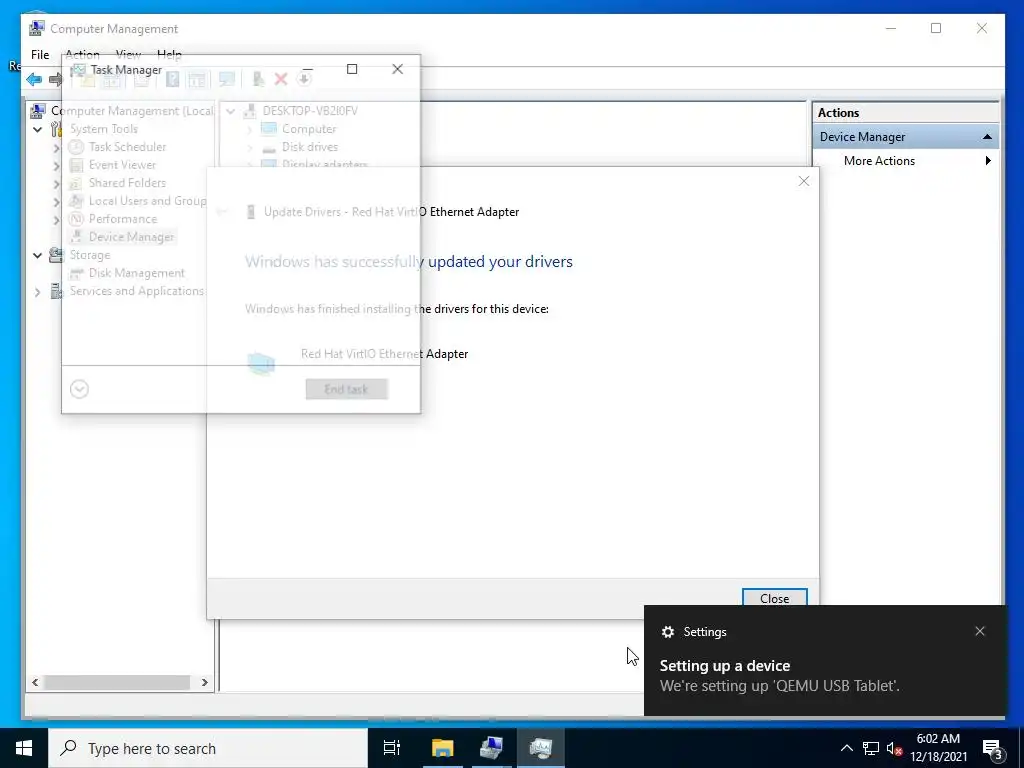This screenshot has height=768, width=1024.
Task: Show hidden system tray icons
Action: (x=846, y=748)
